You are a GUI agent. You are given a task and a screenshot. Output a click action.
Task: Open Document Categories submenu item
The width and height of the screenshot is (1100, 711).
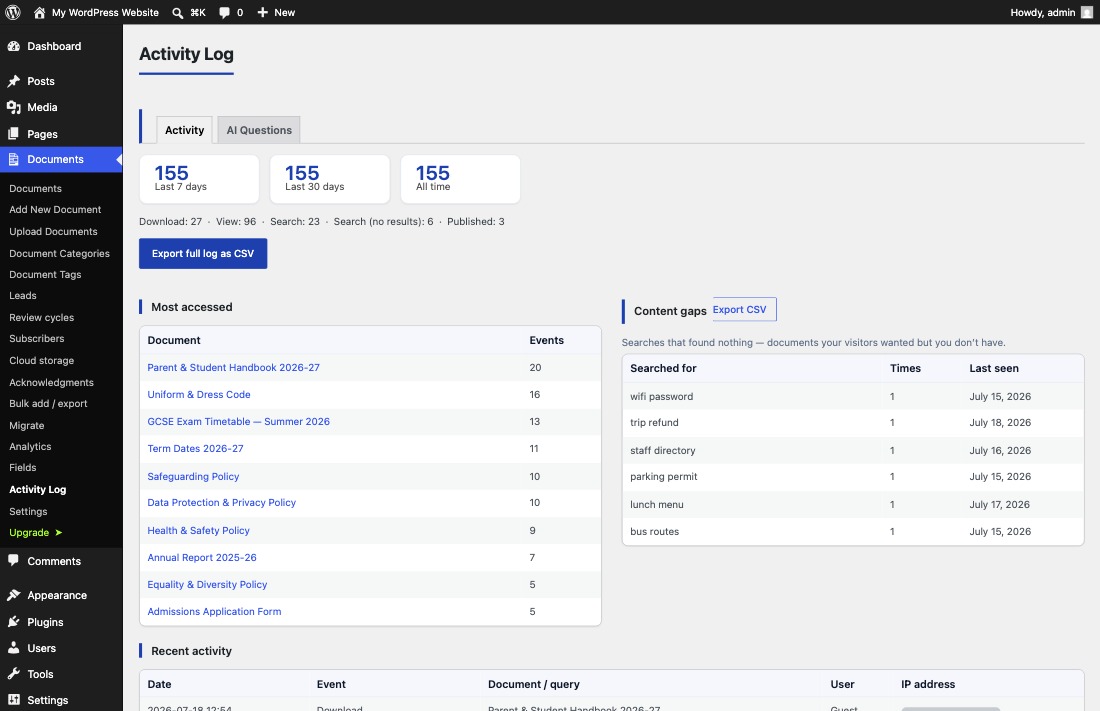60,253
